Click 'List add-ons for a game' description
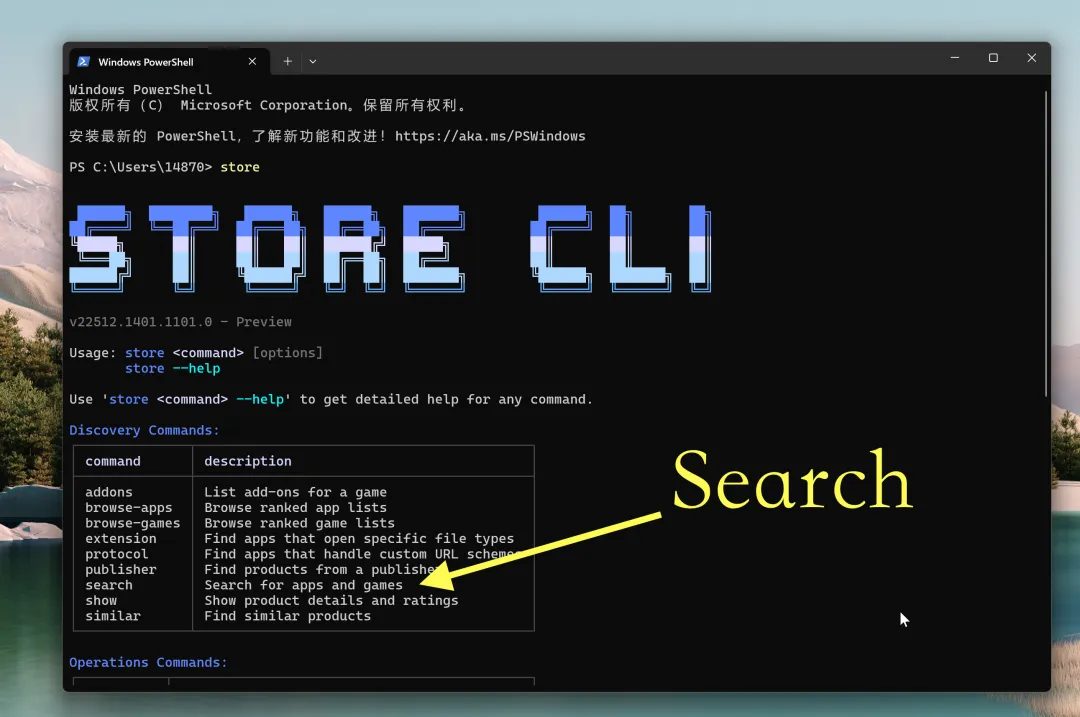This screenshot has height=717, width=1080. pyautogui.click(x=295, y=492)
